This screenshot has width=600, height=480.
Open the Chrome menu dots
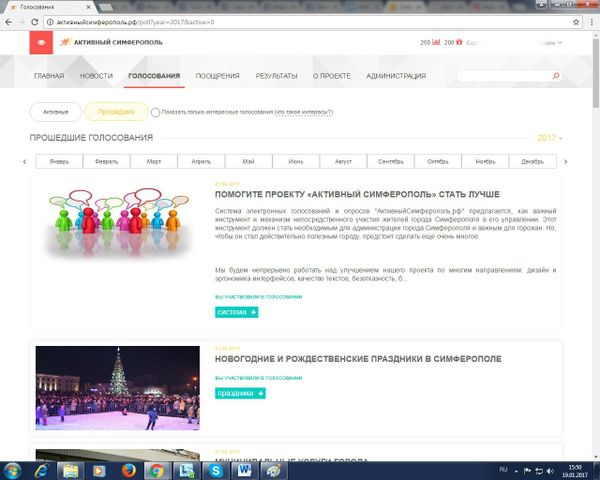(592, 22)
